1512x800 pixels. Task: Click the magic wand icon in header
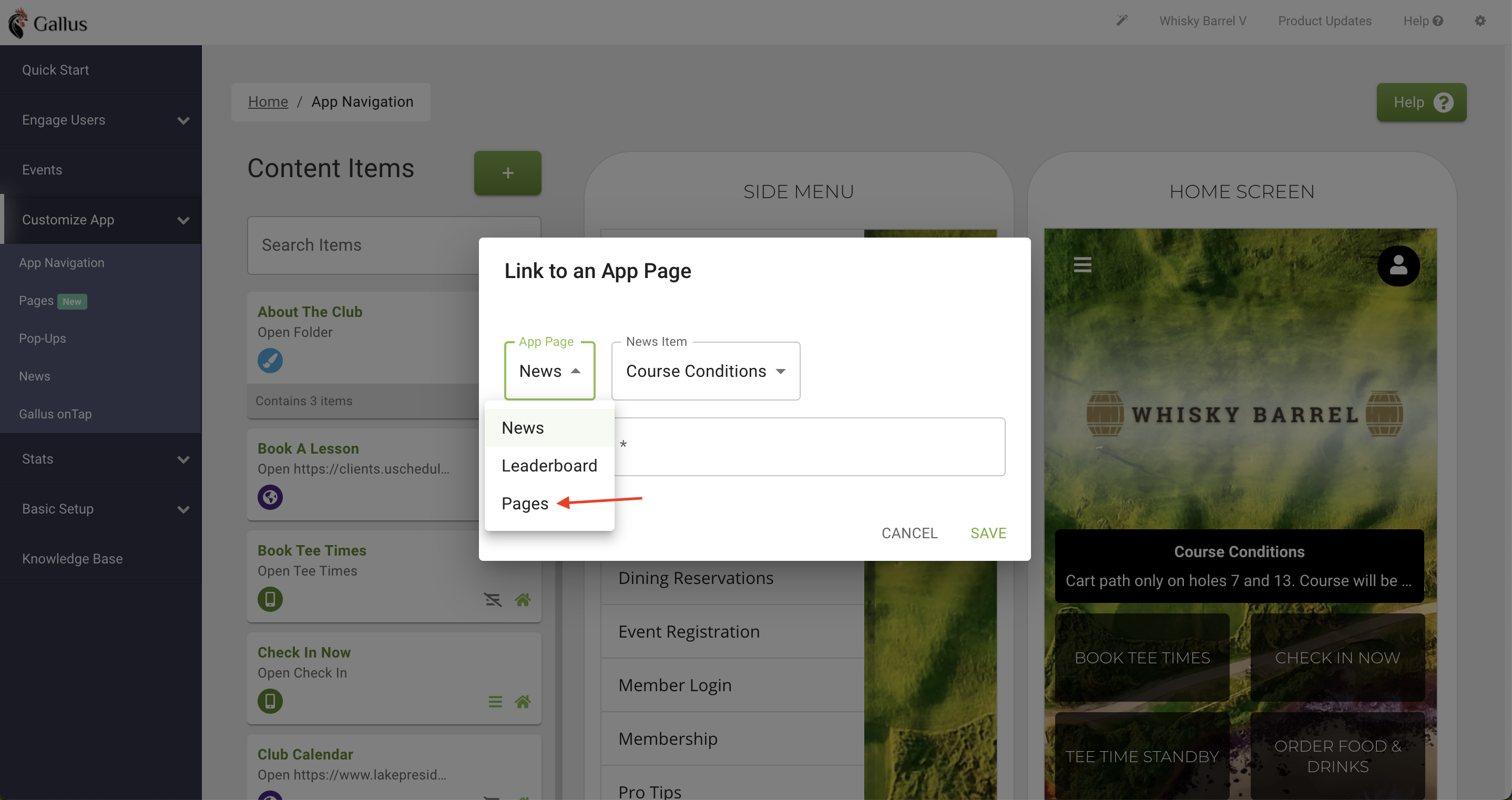click(1122, 20)
